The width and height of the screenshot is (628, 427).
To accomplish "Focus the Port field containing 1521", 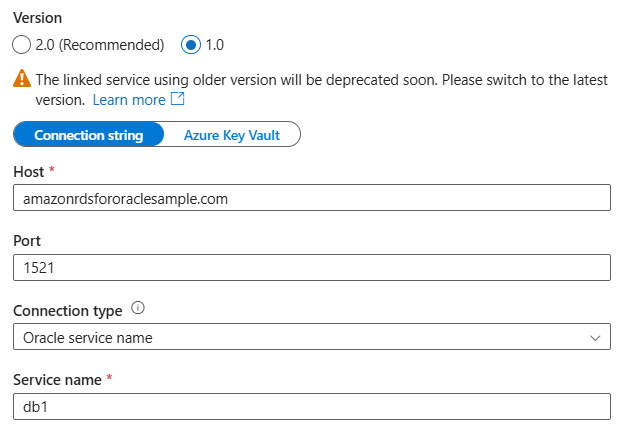I will [311, 268].
